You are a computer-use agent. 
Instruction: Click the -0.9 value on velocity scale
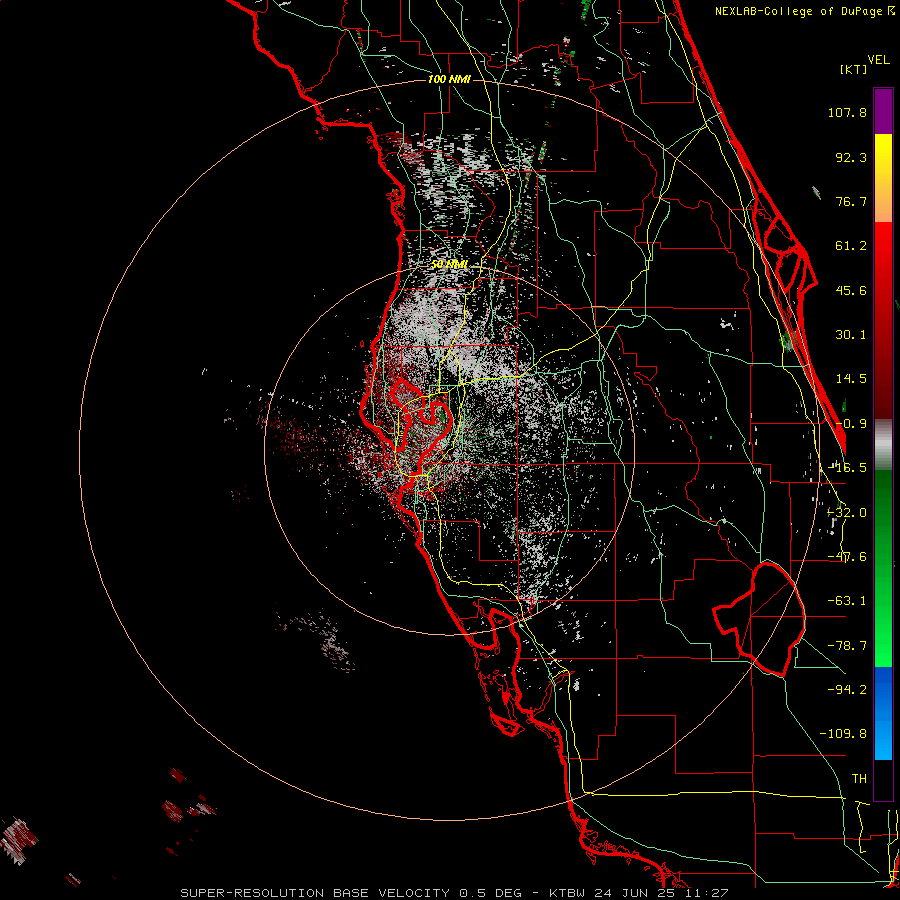click(x=851, y=424)
